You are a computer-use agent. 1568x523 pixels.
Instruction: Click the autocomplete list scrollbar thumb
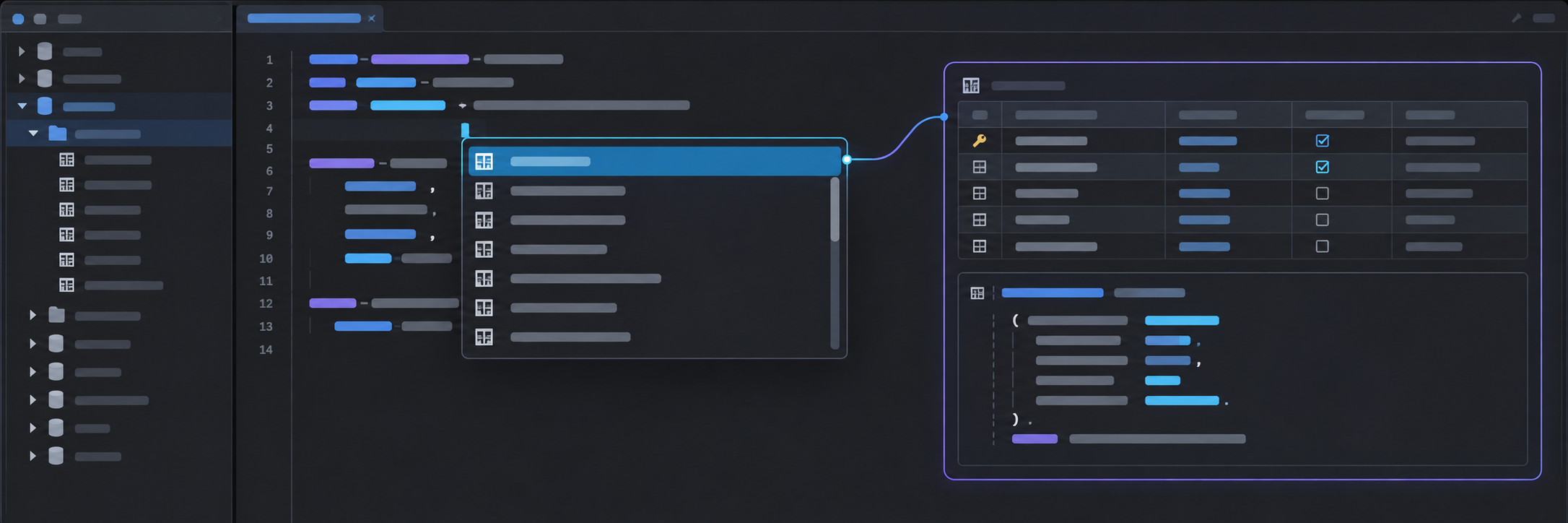coord(835,209)
